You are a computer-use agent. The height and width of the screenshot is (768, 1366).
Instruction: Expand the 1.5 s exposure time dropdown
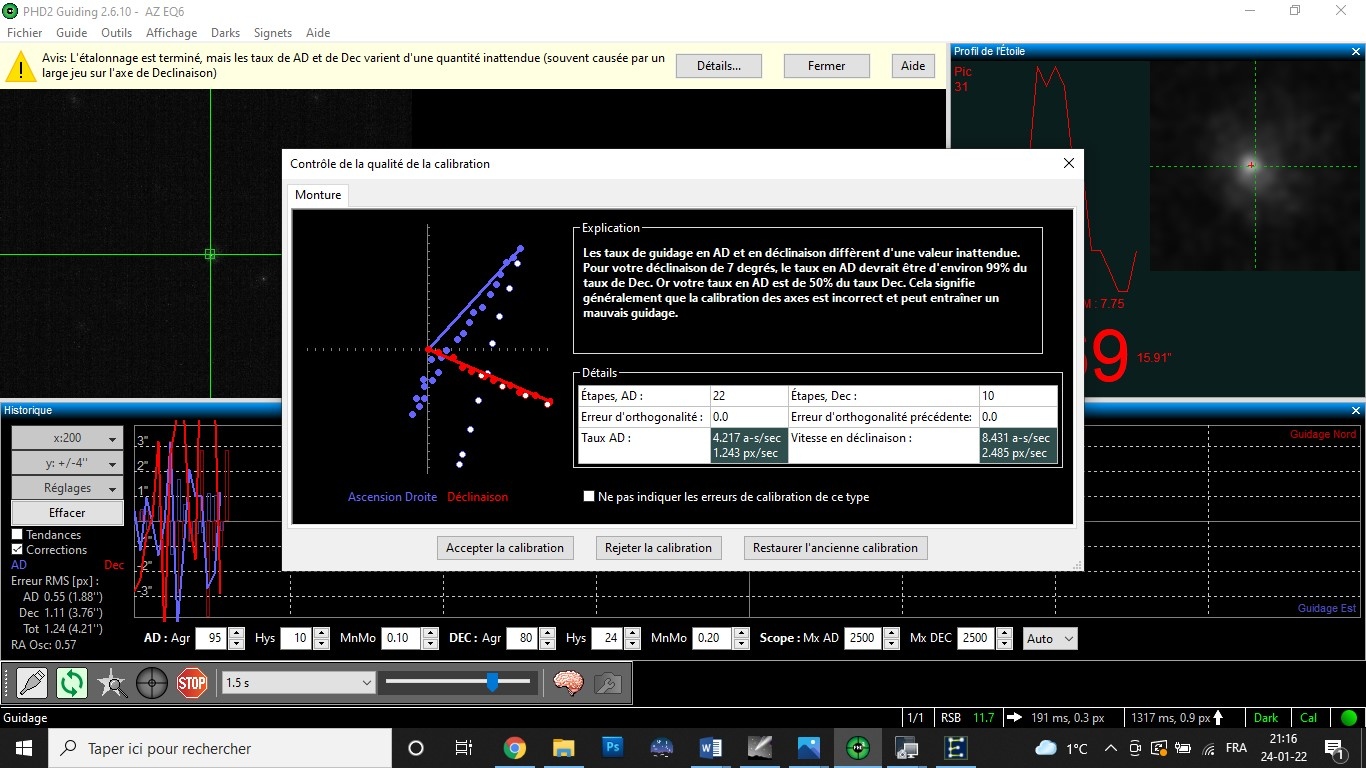(298, 682)
